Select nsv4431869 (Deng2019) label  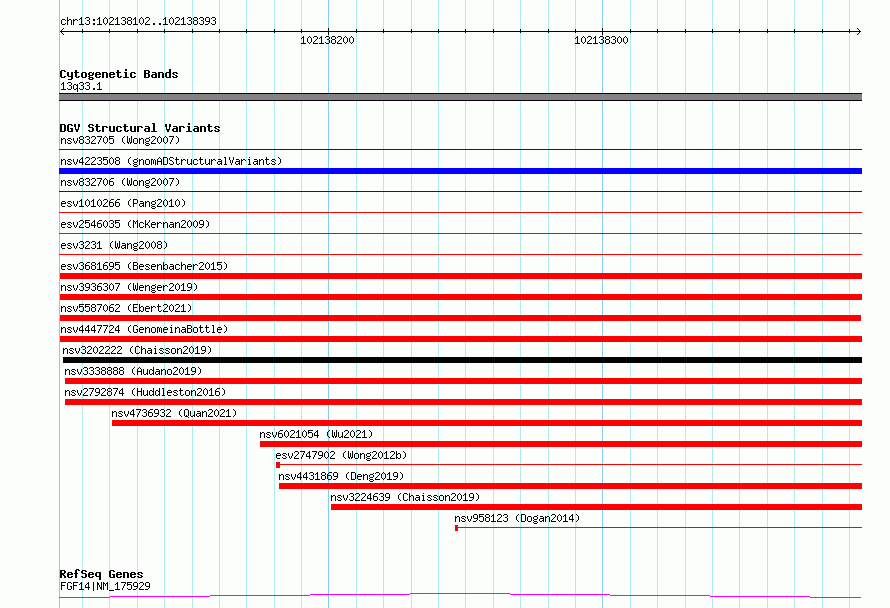pos(341,476)
